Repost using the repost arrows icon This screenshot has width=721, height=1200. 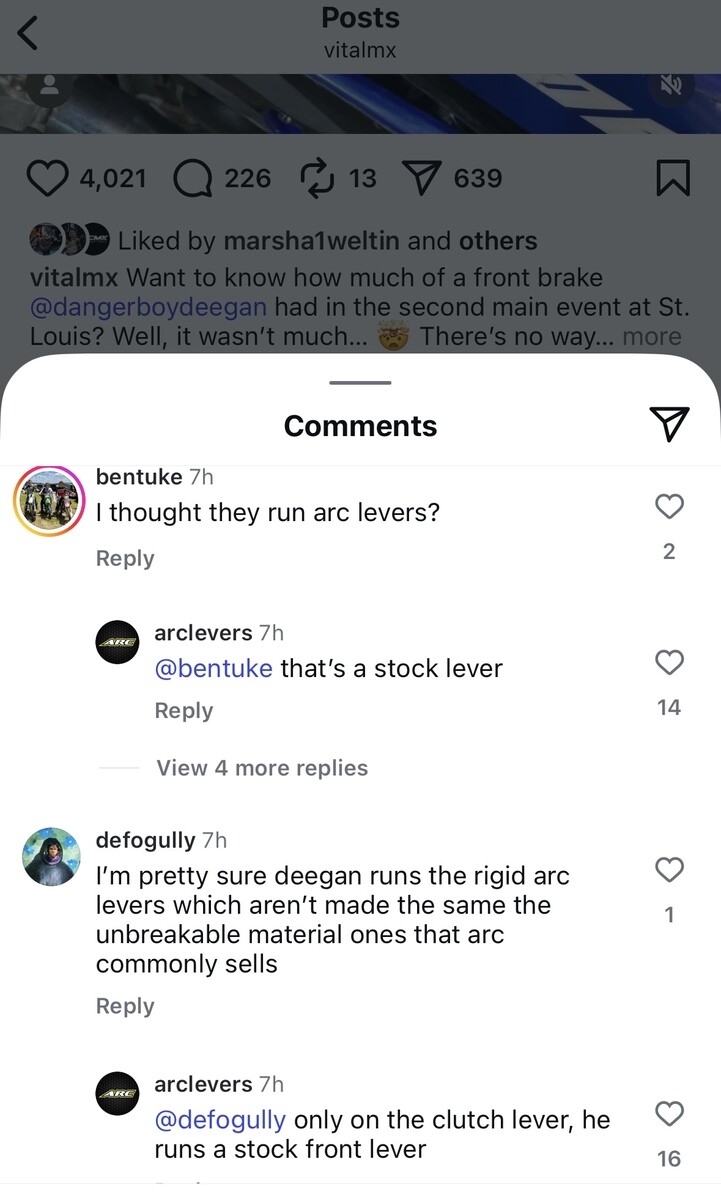pos(317,179)
